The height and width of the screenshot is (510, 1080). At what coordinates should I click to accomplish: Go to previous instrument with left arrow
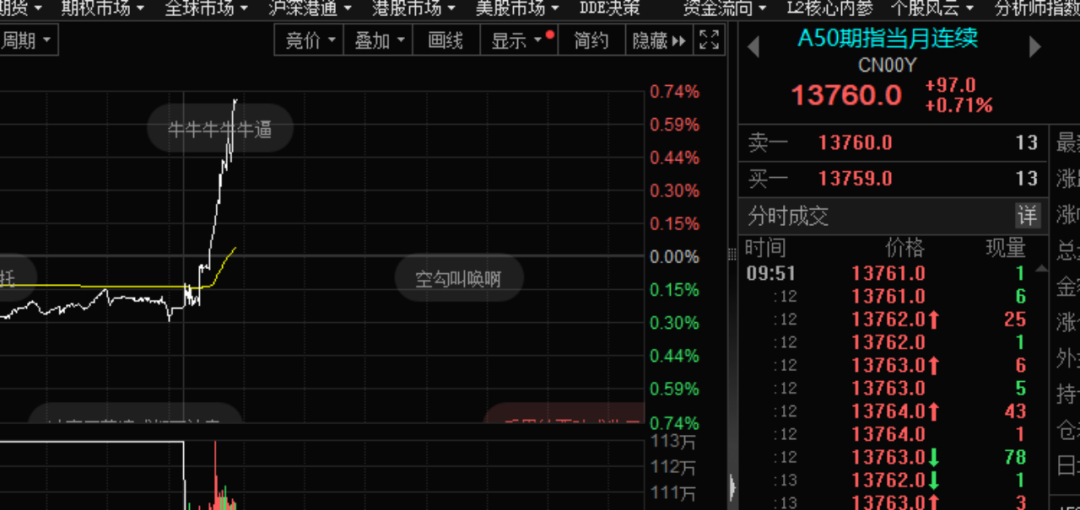pyautogui.click(x=753, y=47)
